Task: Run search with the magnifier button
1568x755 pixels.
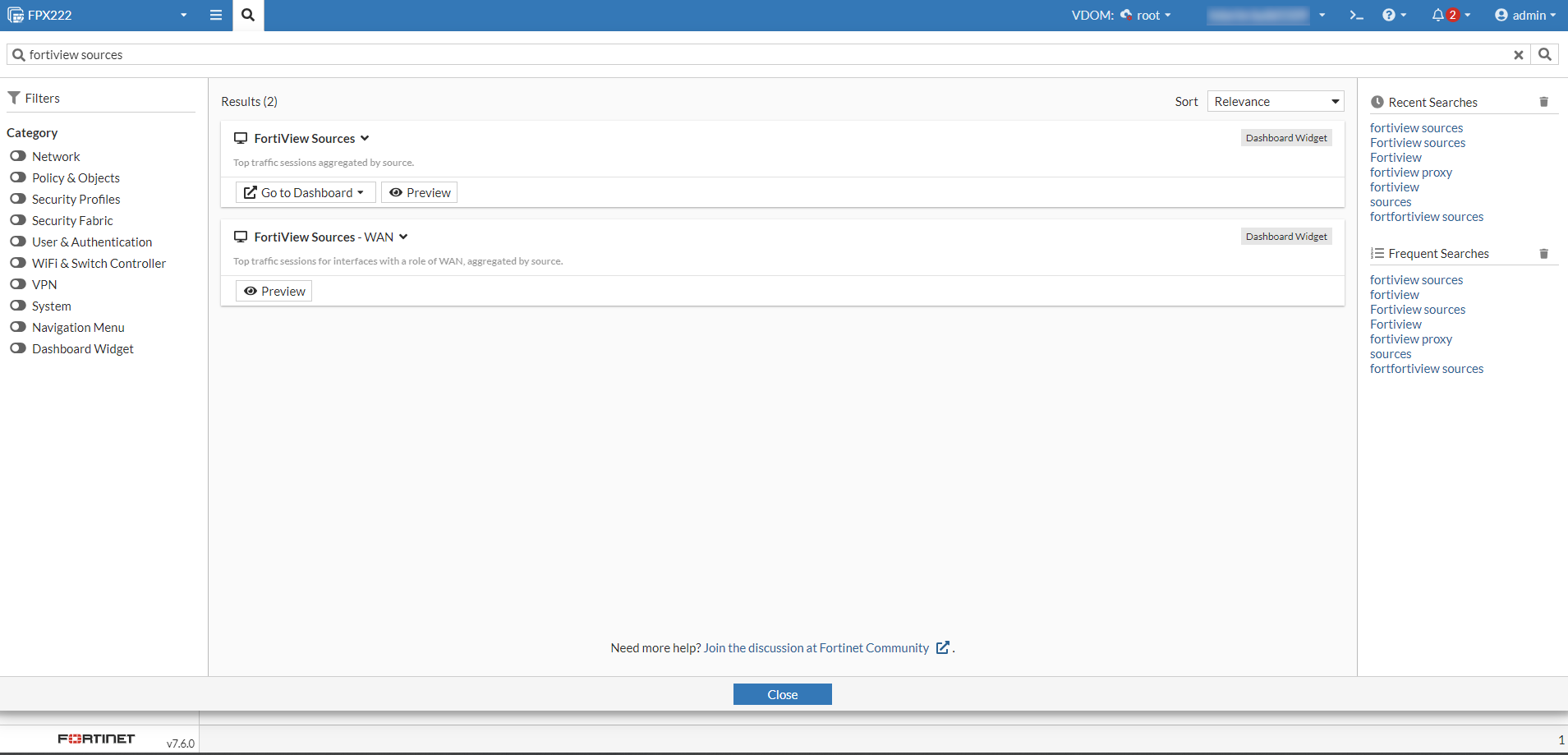Action: (x=1545, y=54)
